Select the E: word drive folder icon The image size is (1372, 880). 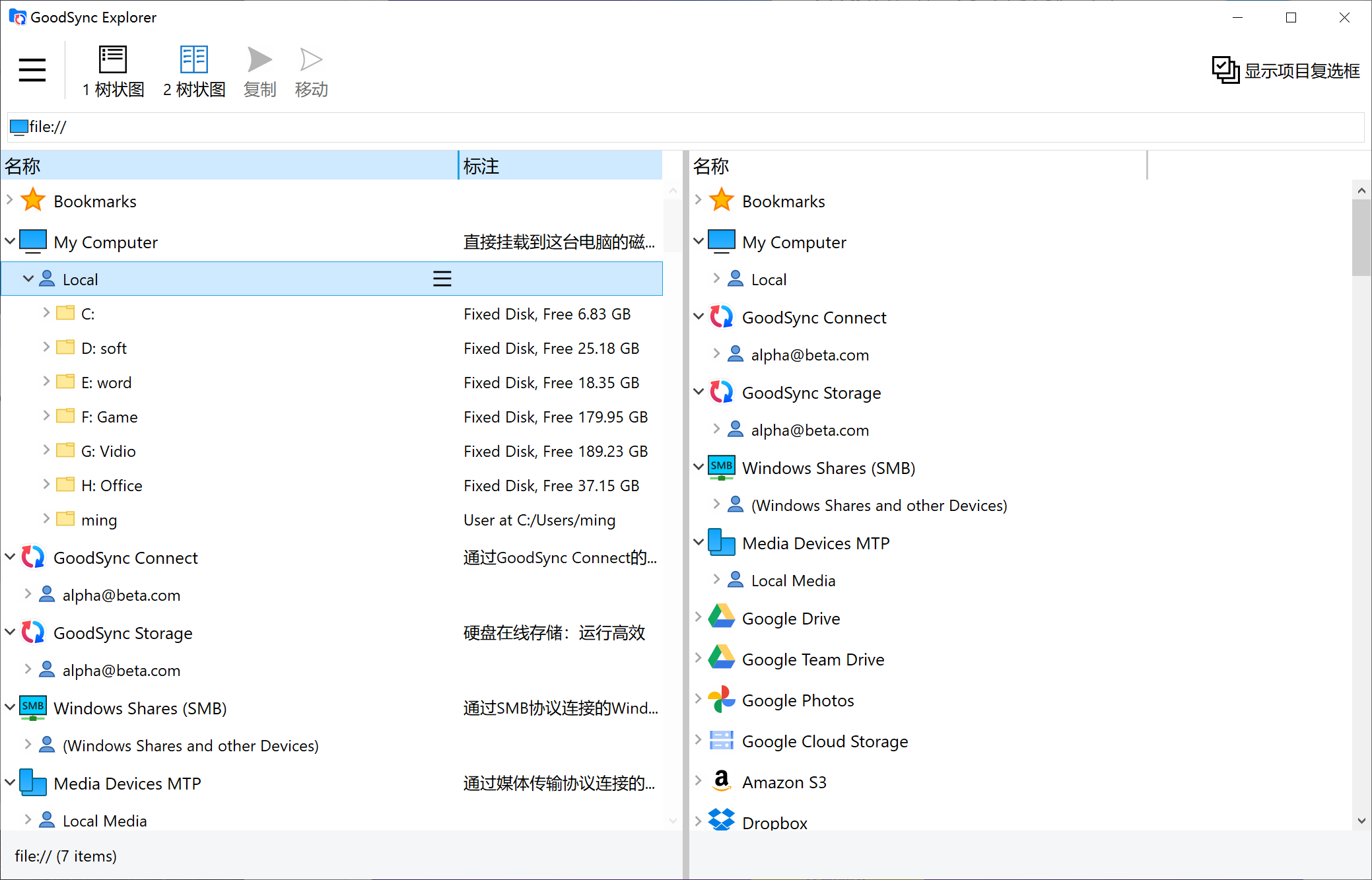point(65,382)
